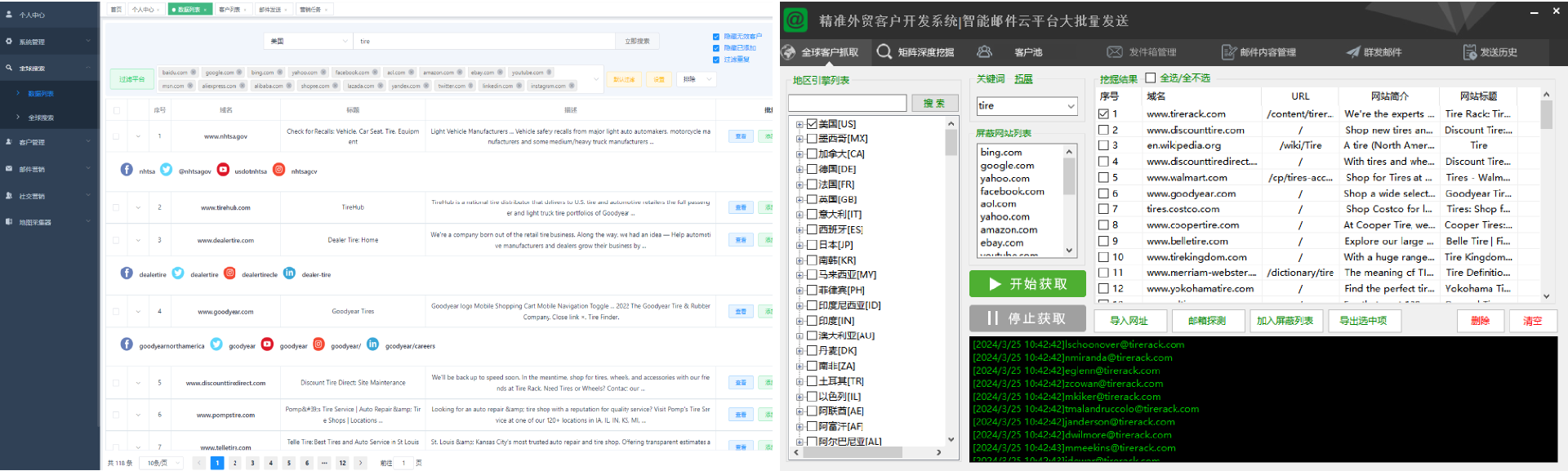The width and height of the screenshot is (1568, 471).
Task: Open the nhtsa Facebook icon
Action: pyautogui.click(x=127, y=170)
